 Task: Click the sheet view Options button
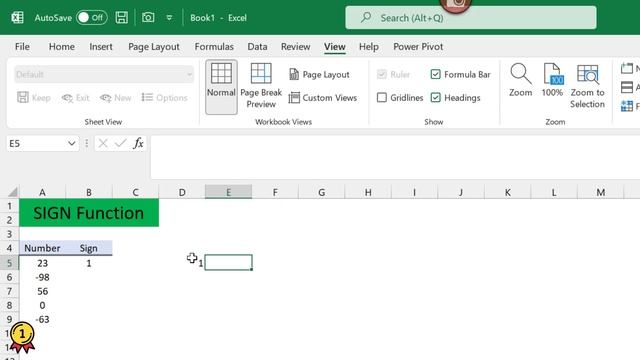164,98
